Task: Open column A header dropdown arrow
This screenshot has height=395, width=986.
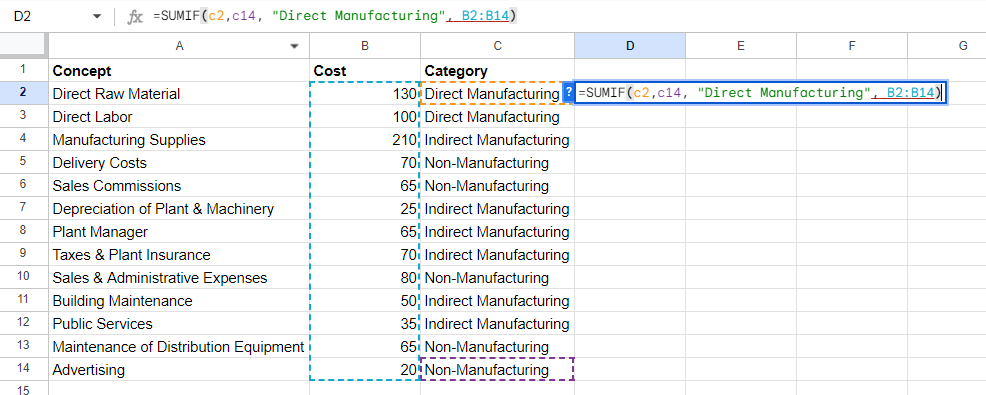Action: click(295, 46)
